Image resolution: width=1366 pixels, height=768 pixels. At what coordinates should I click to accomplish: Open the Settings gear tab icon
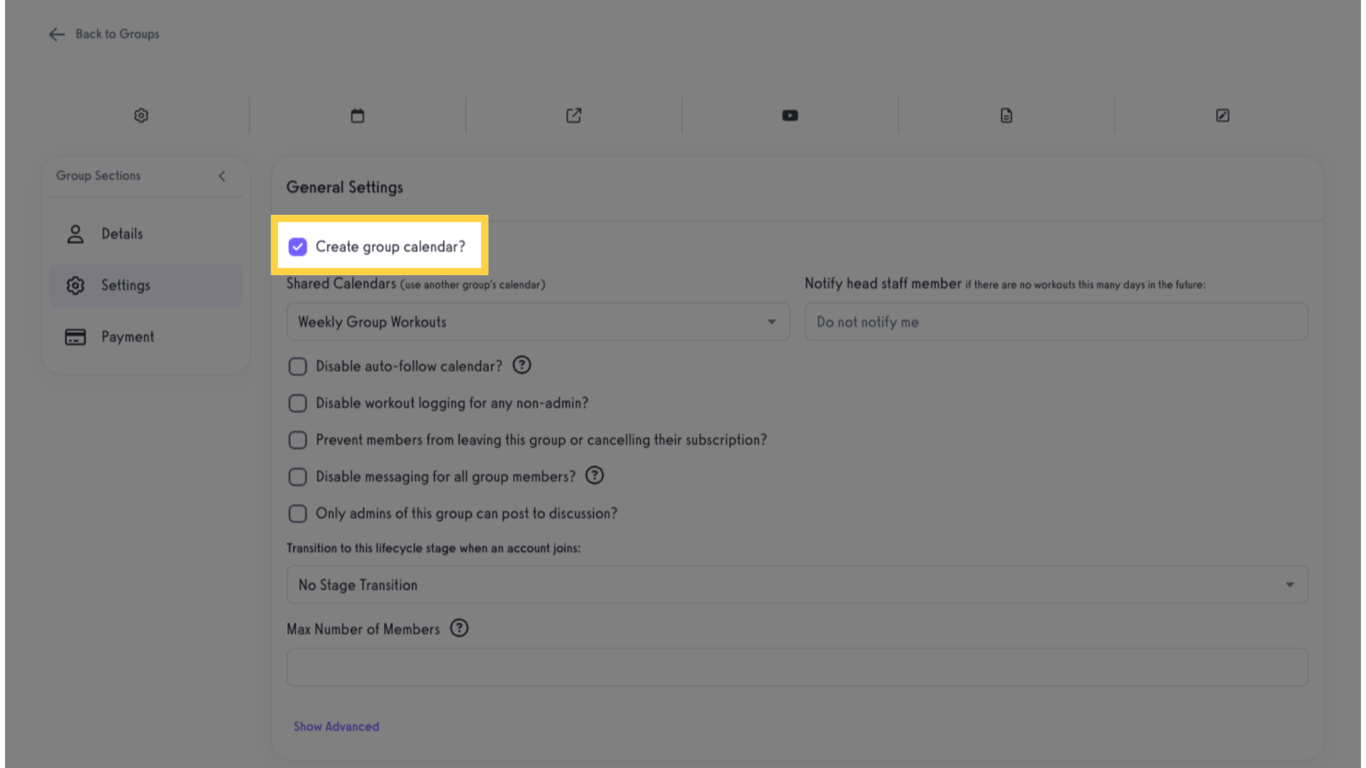click(141, 115)
